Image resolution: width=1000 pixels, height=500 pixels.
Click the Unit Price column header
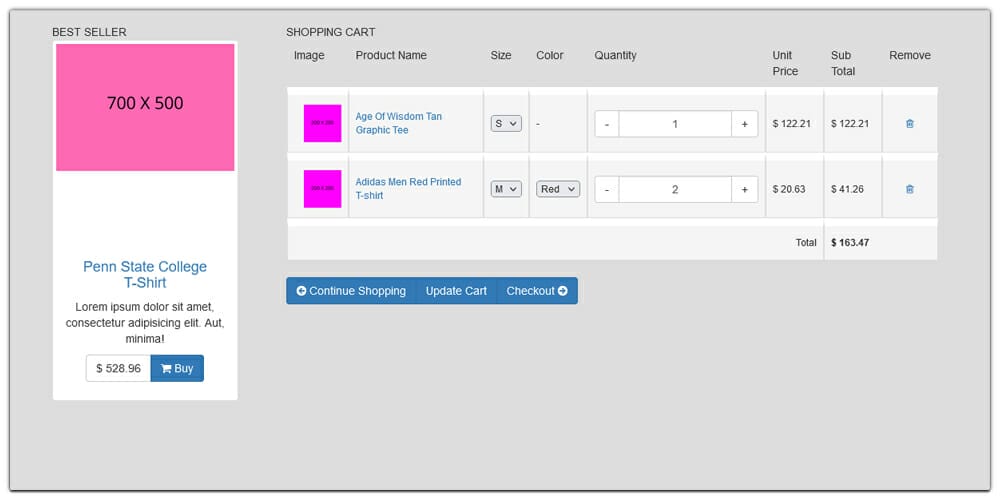[785, 63]
